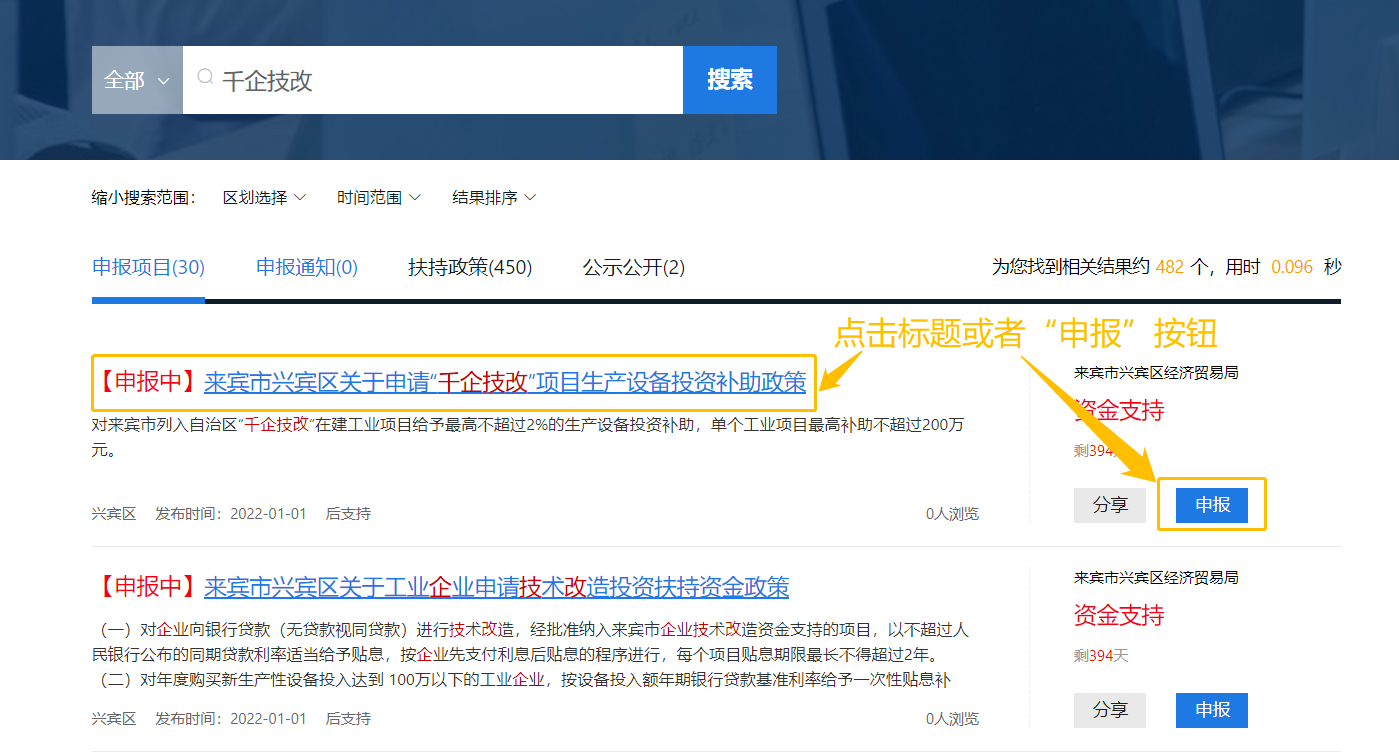The width and height of the screenshot is (1399, 754).
Task: Open the 扶持政策(450) tab
Action: [x=470, y=267]
